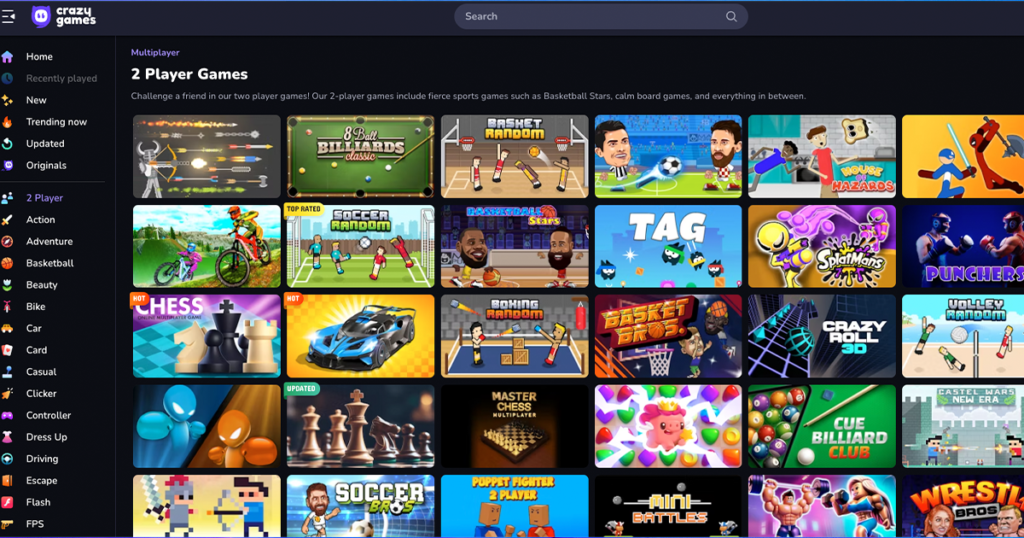The image size is (1024, 538).
Task: Open the Puppet Fighter 2 Player game
Action: 515,506
